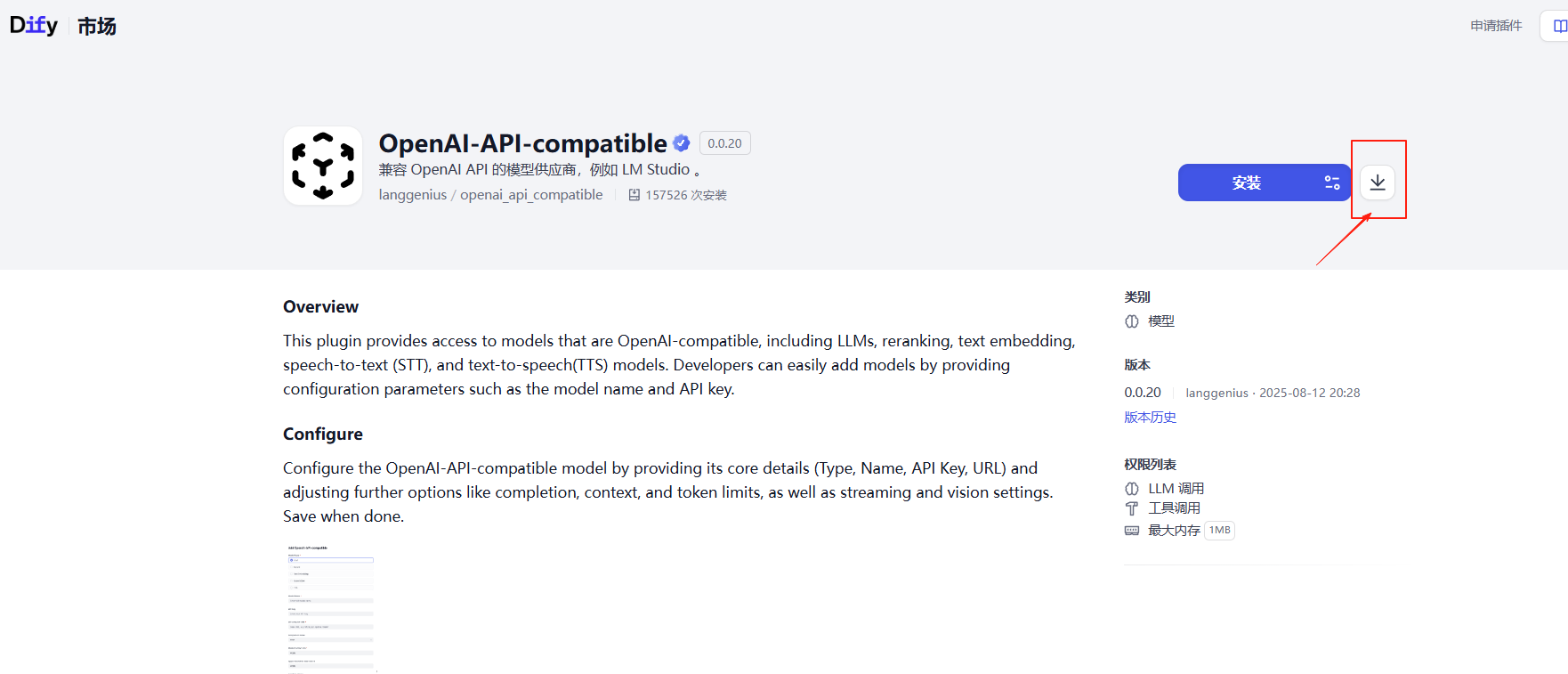Click the 安装 install button
This screenshot has height=674, width=1568.
point(1246,183)
